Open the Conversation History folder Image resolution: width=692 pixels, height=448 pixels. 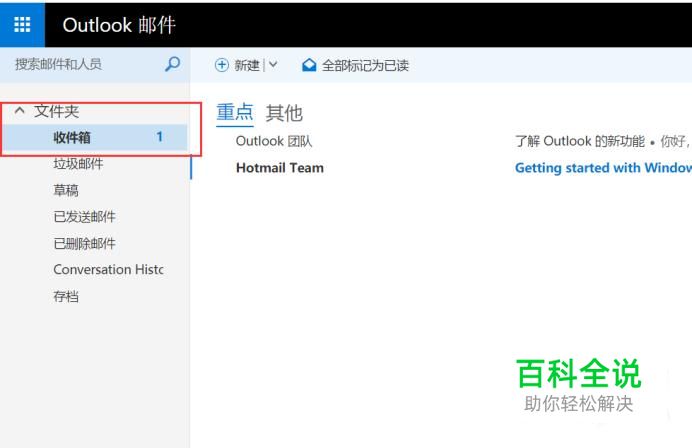pyautogui.click(x=109, y=269)
